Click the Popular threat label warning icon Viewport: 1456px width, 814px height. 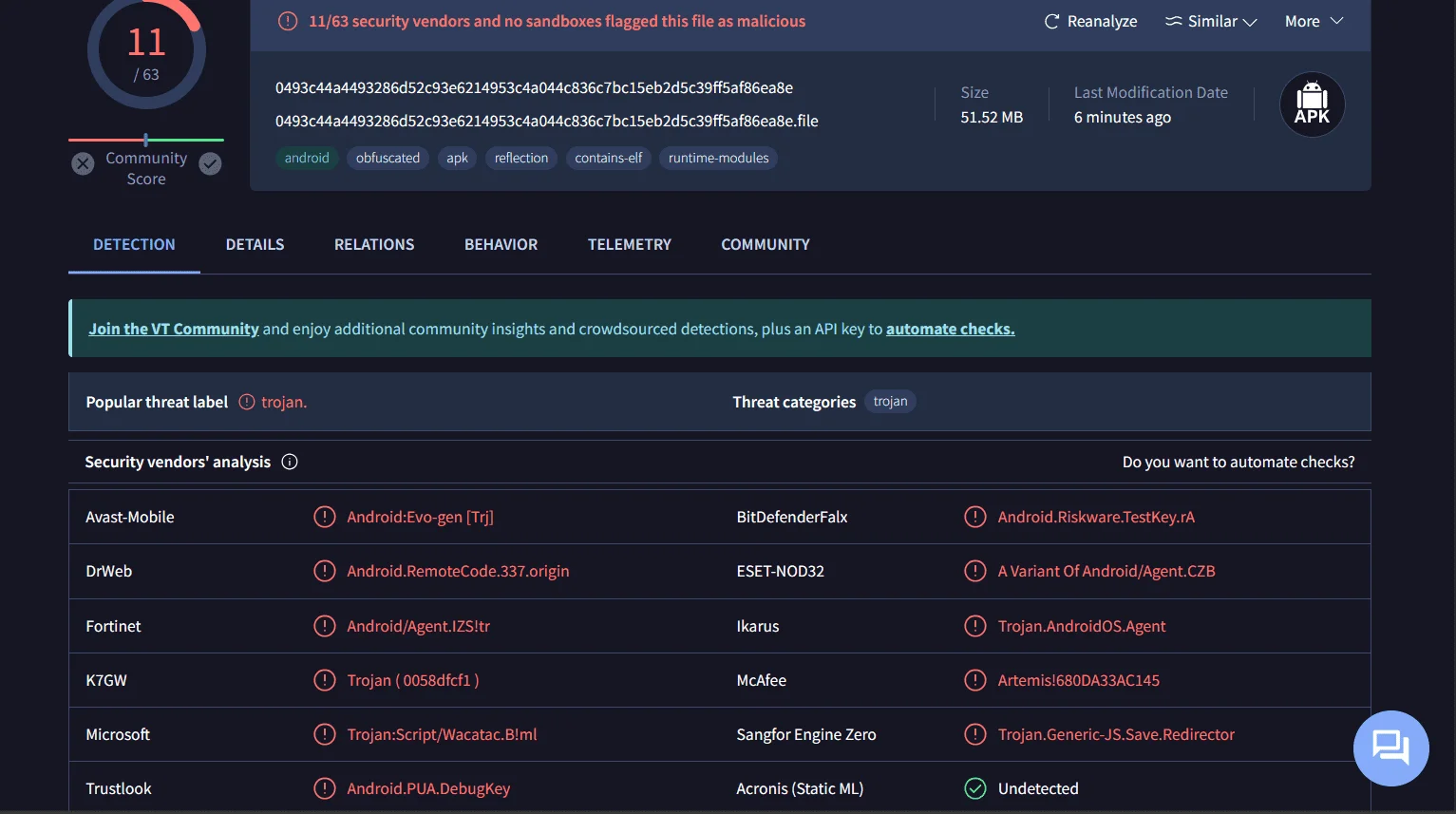tap(247, 402)
